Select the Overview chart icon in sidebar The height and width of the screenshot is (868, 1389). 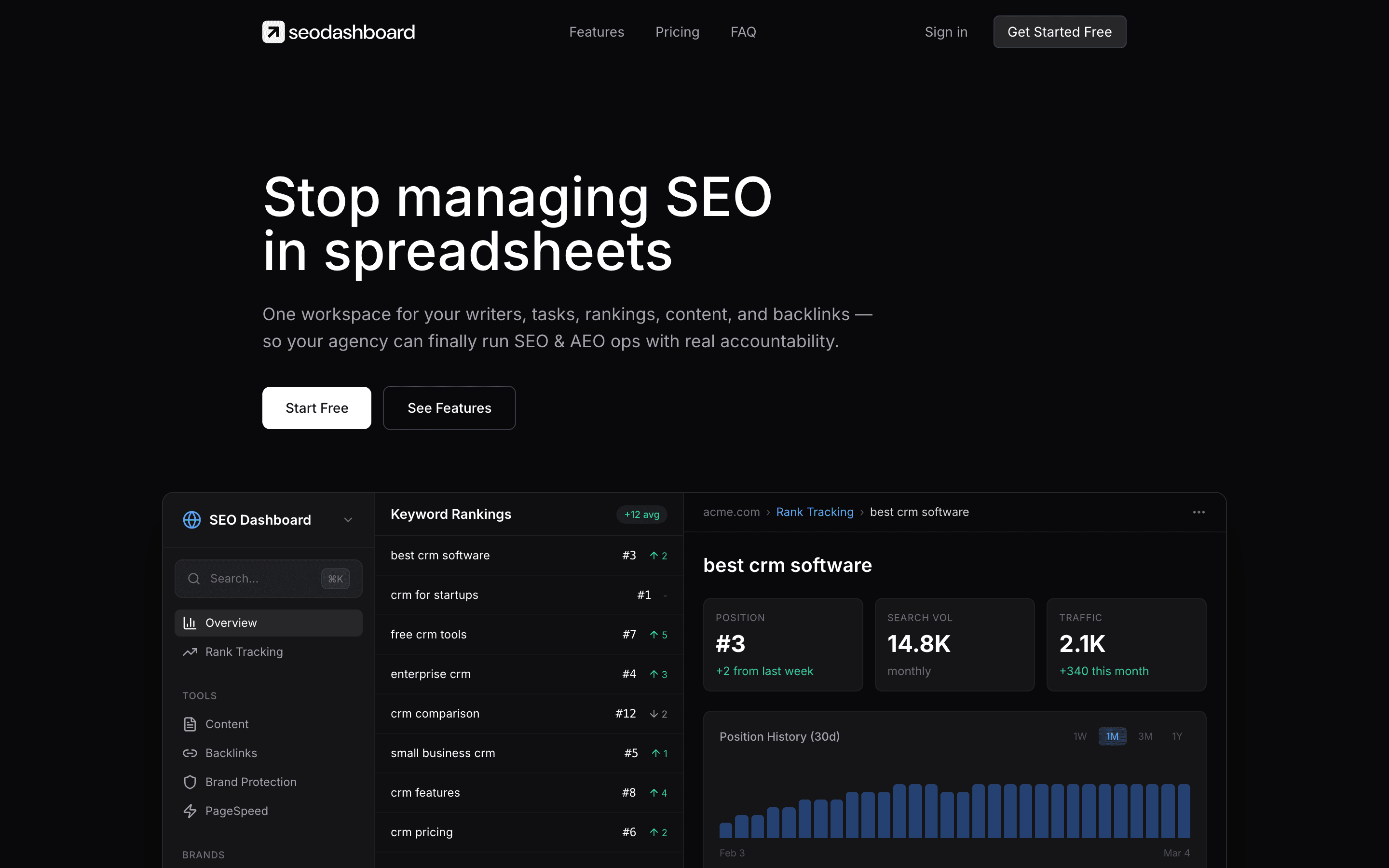190,622
